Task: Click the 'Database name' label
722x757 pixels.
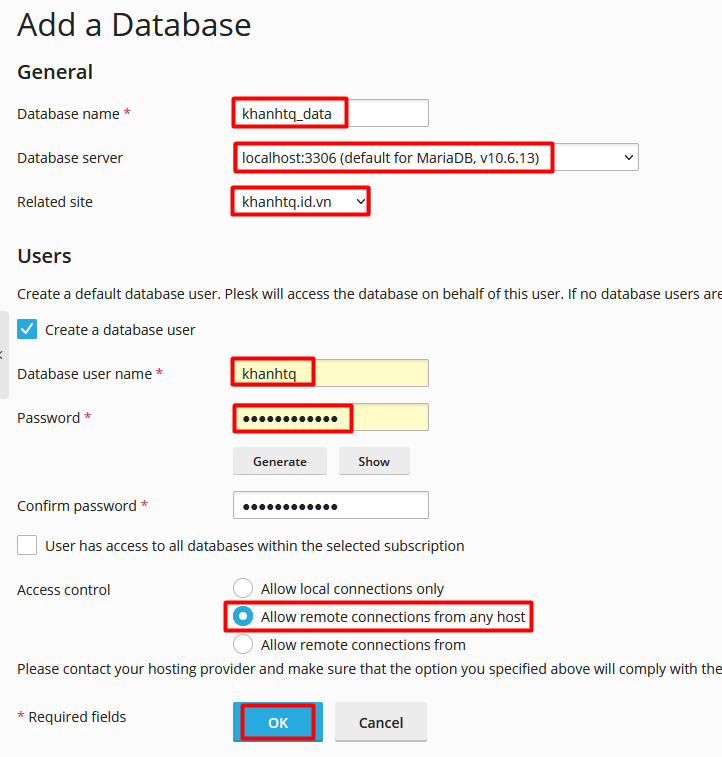Action: (x=68, y=114)
